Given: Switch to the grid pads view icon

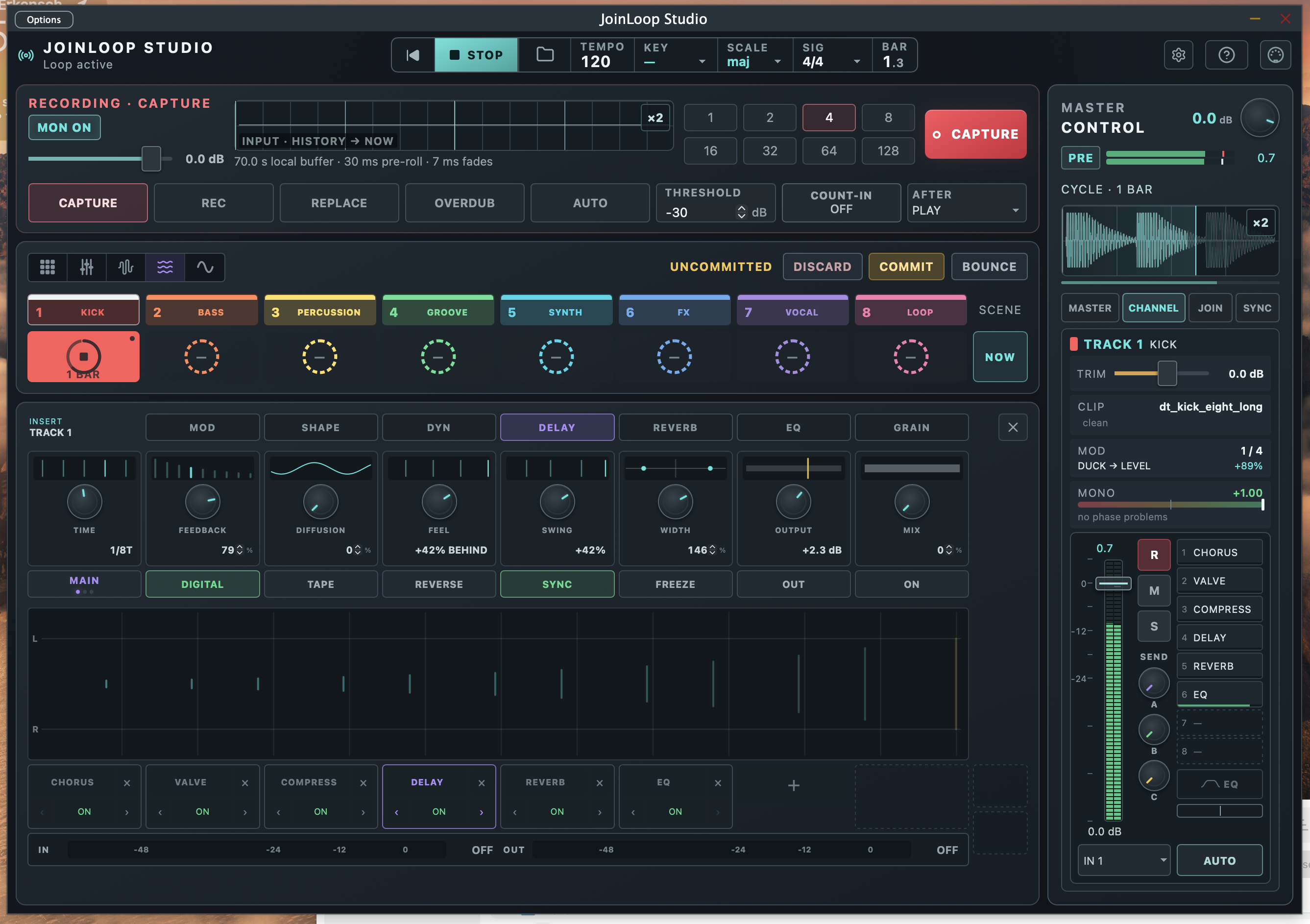Looking at the screenshot, I should (x=48, y=267).
